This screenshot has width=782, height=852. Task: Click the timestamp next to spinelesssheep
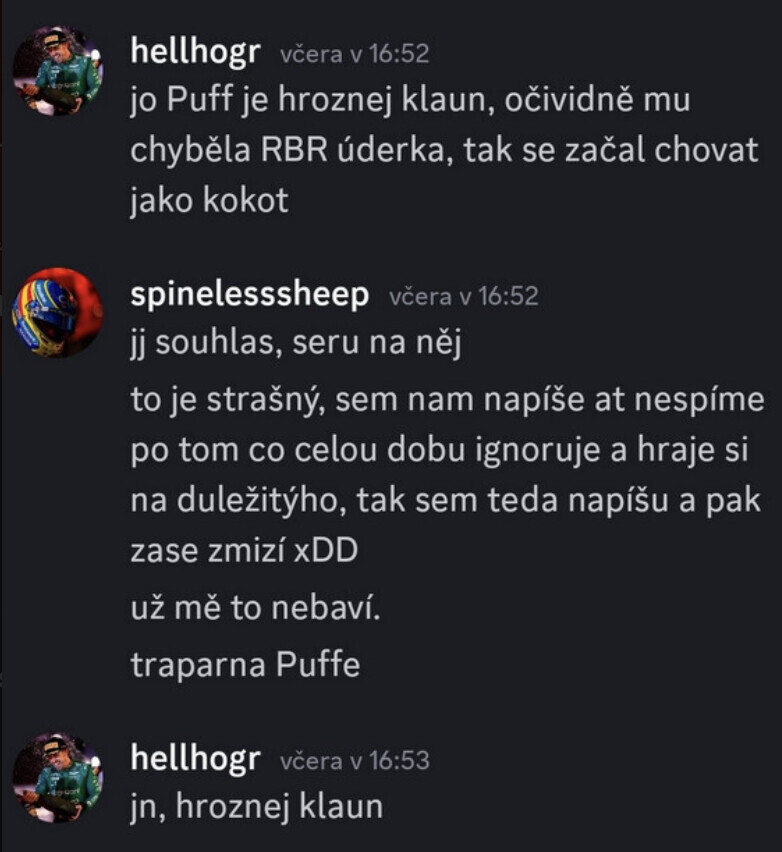(463, 296)
